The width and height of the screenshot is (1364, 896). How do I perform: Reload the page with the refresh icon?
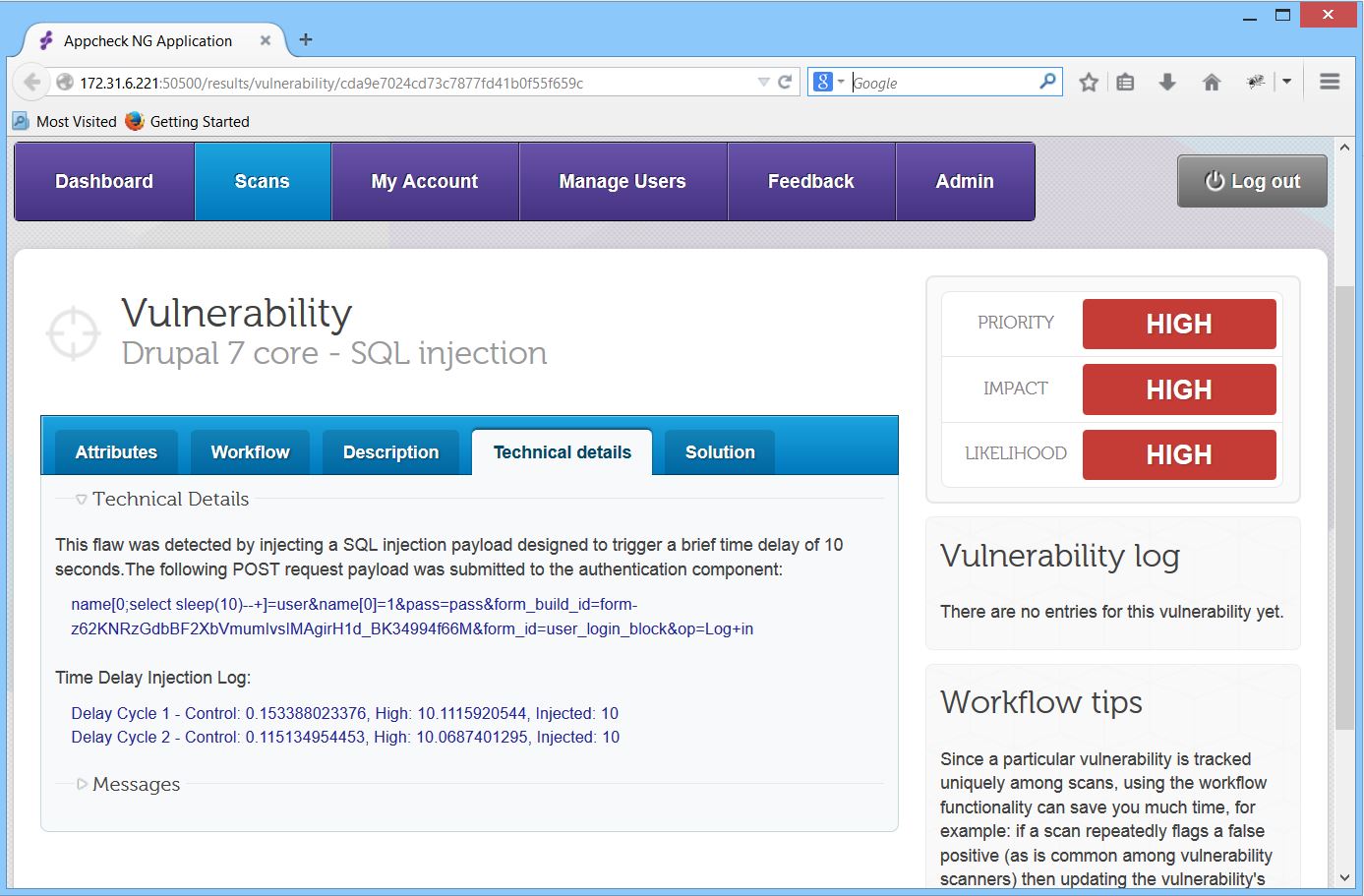(x=785, y=83)
